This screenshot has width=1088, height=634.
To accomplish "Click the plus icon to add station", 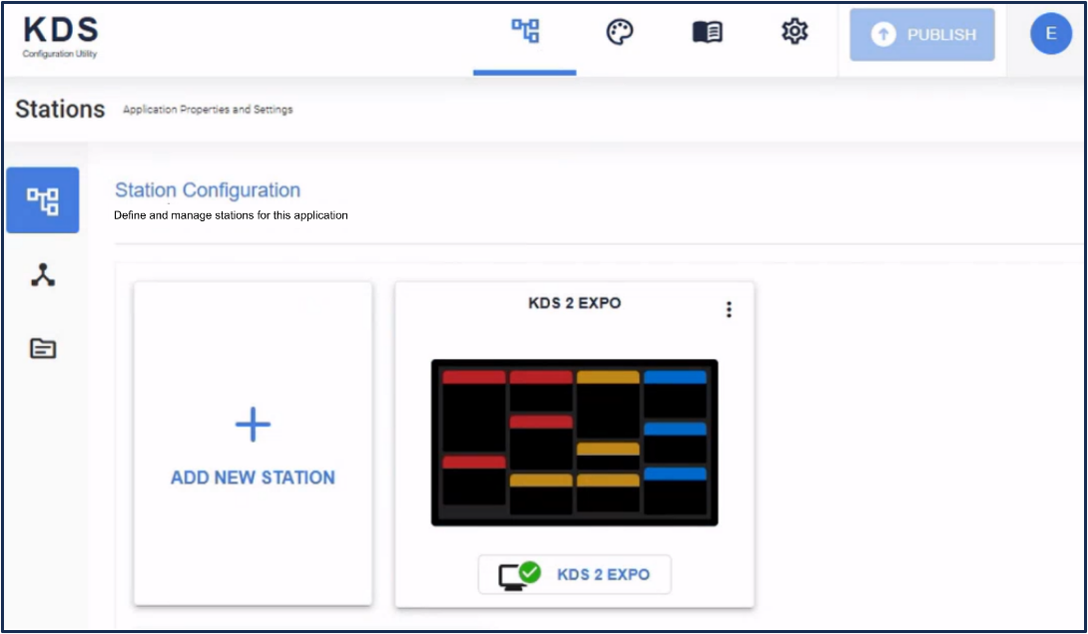I will click(x=253, y=425).
